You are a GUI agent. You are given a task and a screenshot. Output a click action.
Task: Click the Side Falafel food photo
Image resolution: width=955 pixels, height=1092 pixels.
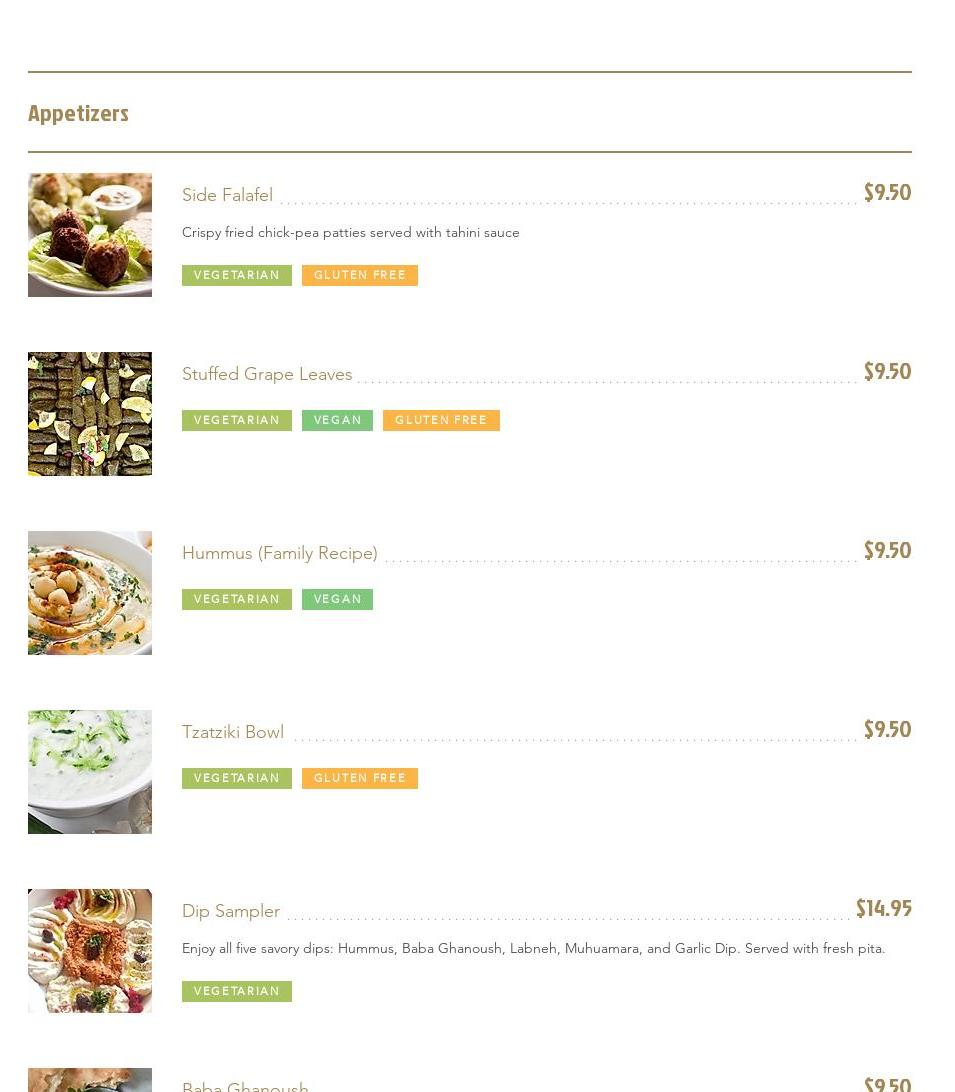90,235
